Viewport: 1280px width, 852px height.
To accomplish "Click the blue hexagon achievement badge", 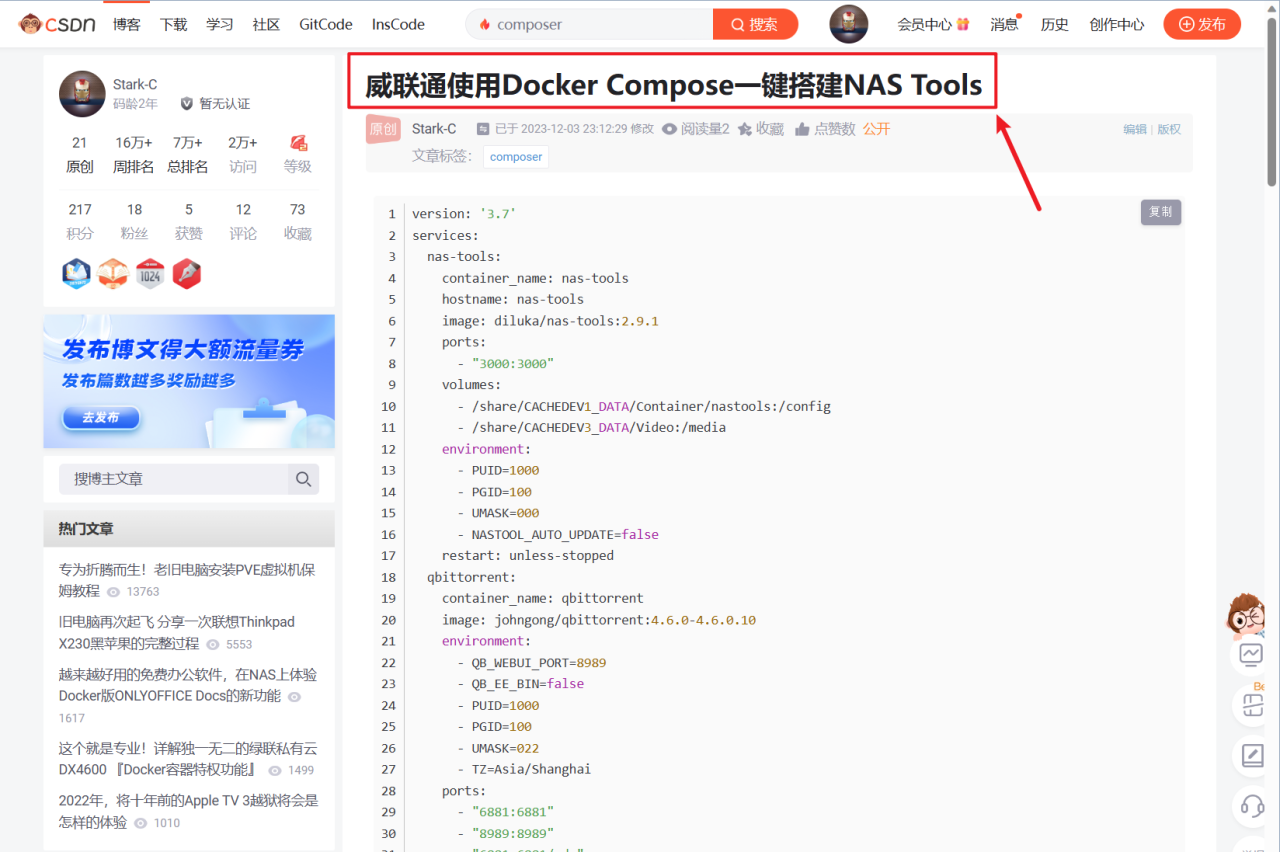I will click(x=77, y=273).
